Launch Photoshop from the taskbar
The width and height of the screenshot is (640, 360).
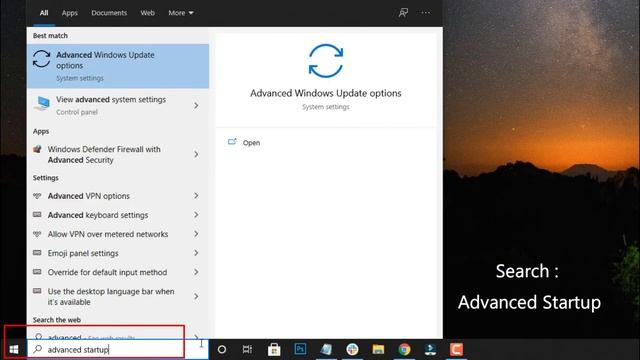[x=300, y=349]
